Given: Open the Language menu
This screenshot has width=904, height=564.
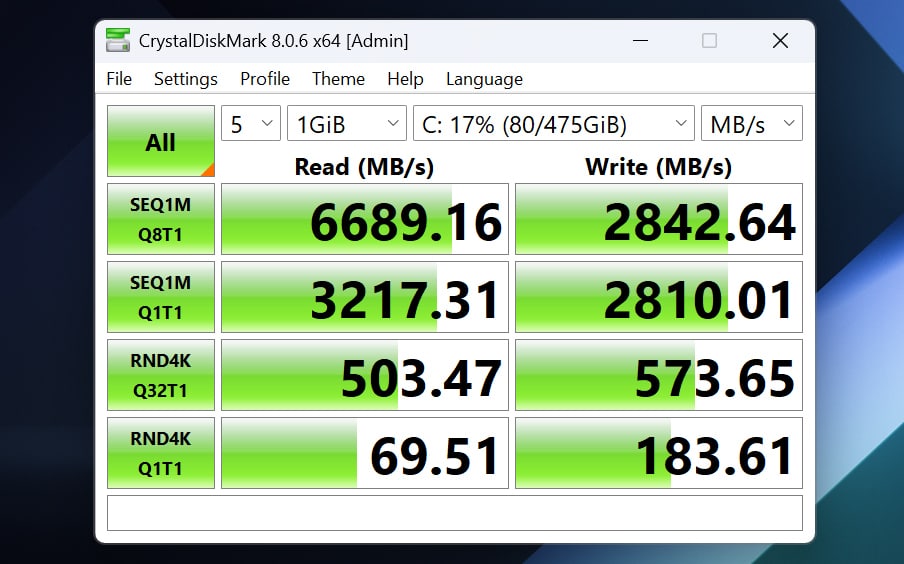Looking at the screenshot, I should [x=484, y=78].
